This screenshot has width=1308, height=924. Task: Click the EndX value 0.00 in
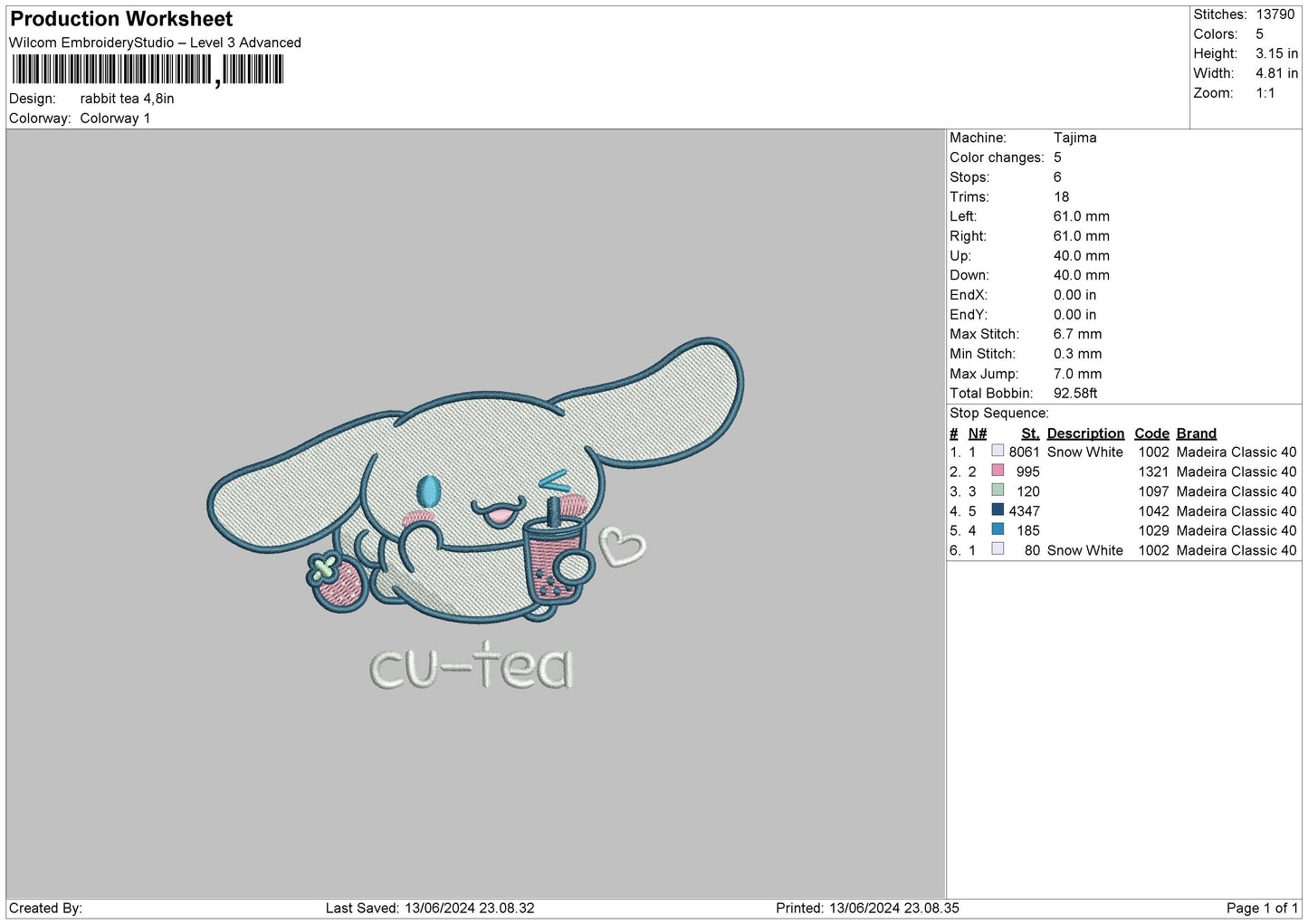point(1074,295)
